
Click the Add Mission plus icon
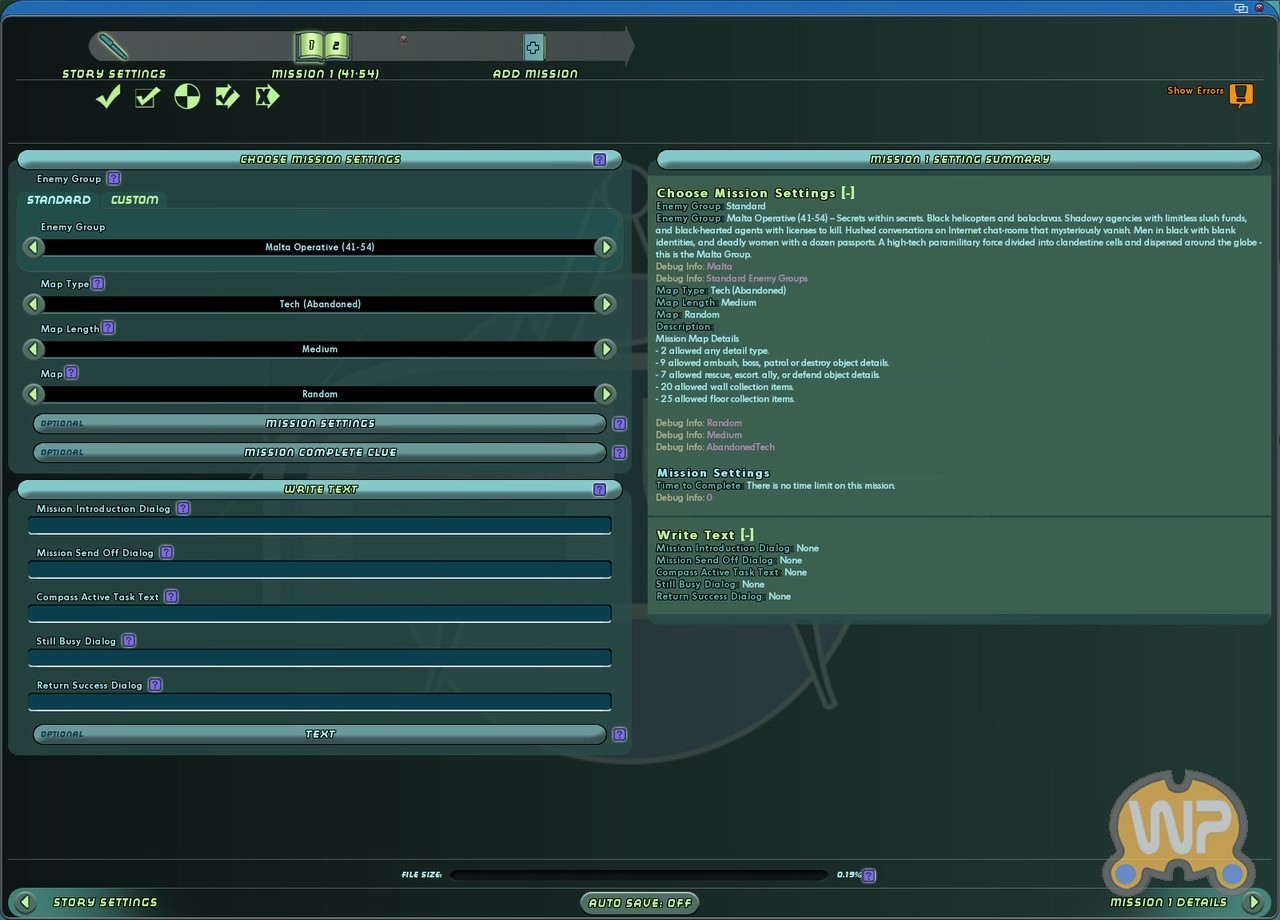tap(533, 47)
